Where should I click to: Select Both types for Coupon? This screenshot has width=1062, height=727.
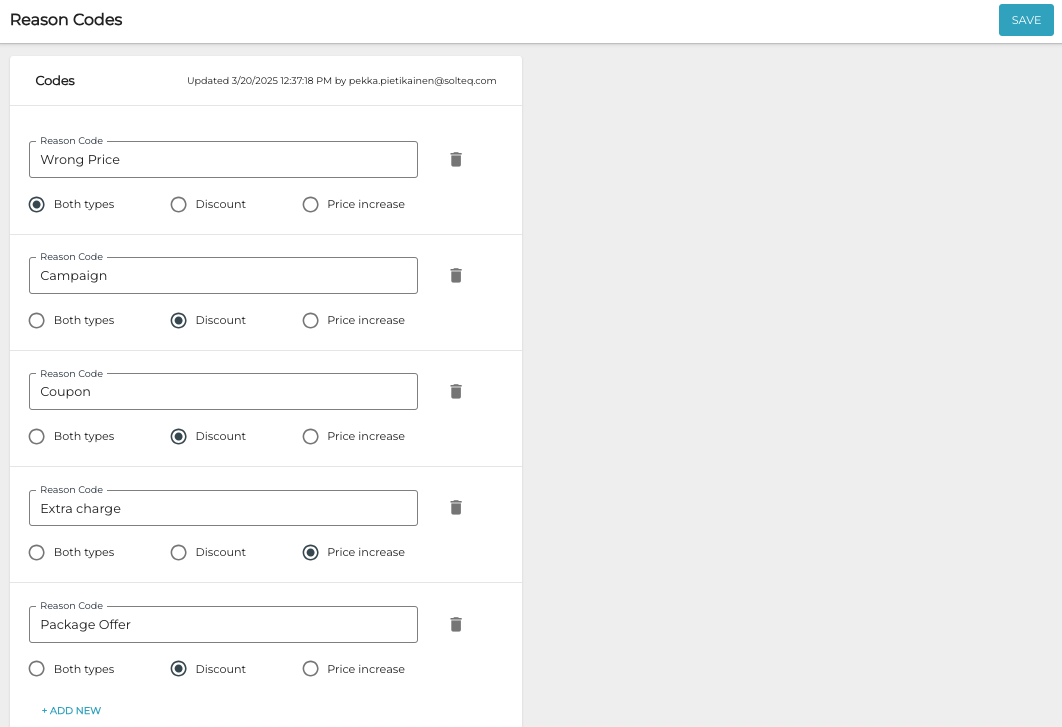click(37, 436)
